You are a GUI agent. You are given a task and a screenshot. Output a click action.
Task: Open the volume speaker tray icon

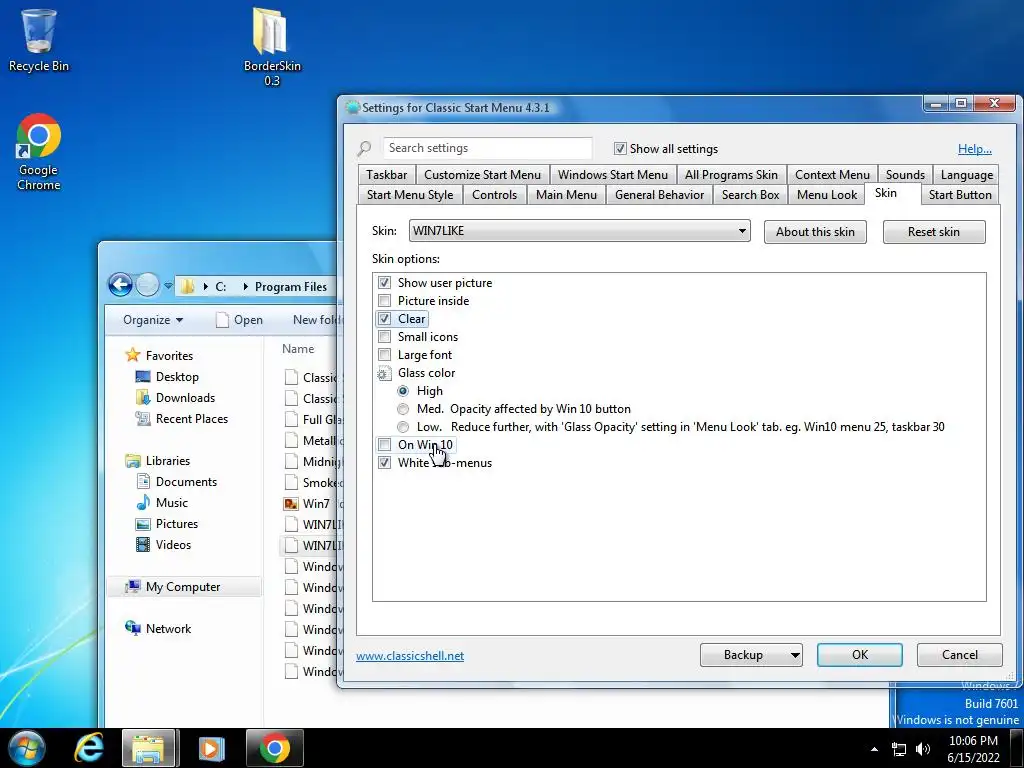click(x=923, y=749)
